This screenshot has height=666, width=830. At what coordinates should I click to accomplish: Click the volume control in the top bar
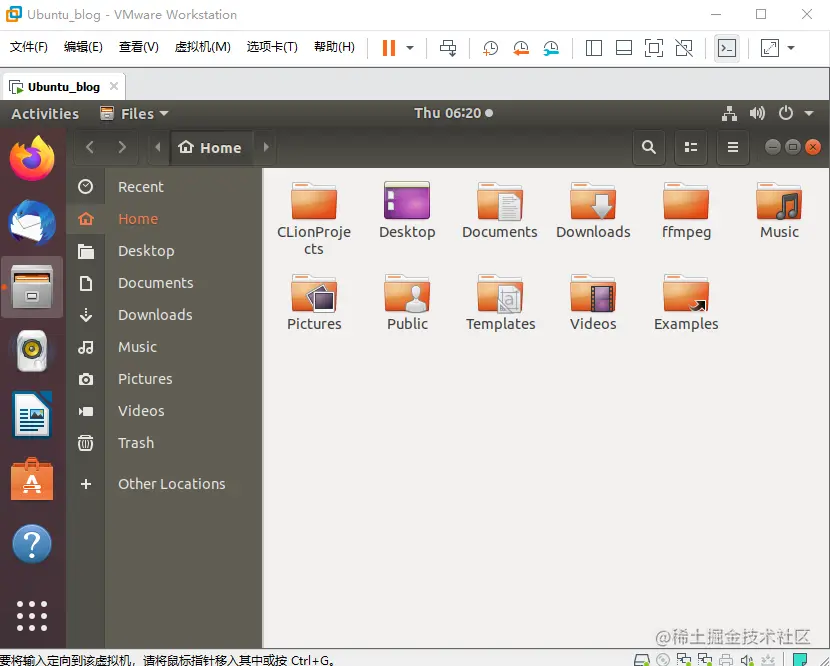pyautogui.click(x=757, y=113)
